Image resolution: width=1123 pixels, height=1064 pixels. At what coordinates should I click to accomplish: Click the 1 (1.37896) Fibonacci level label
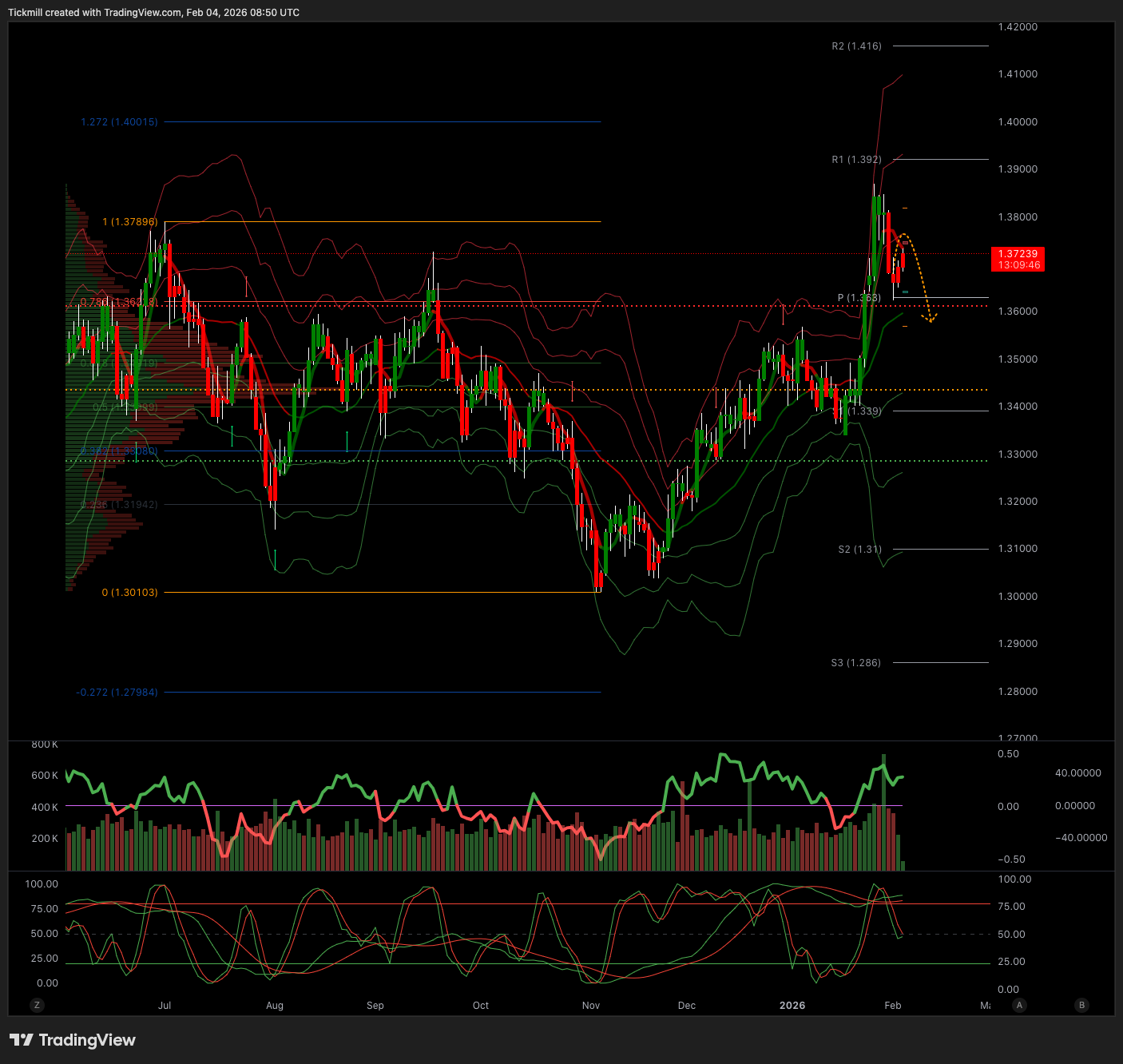[x=129, y=222]
